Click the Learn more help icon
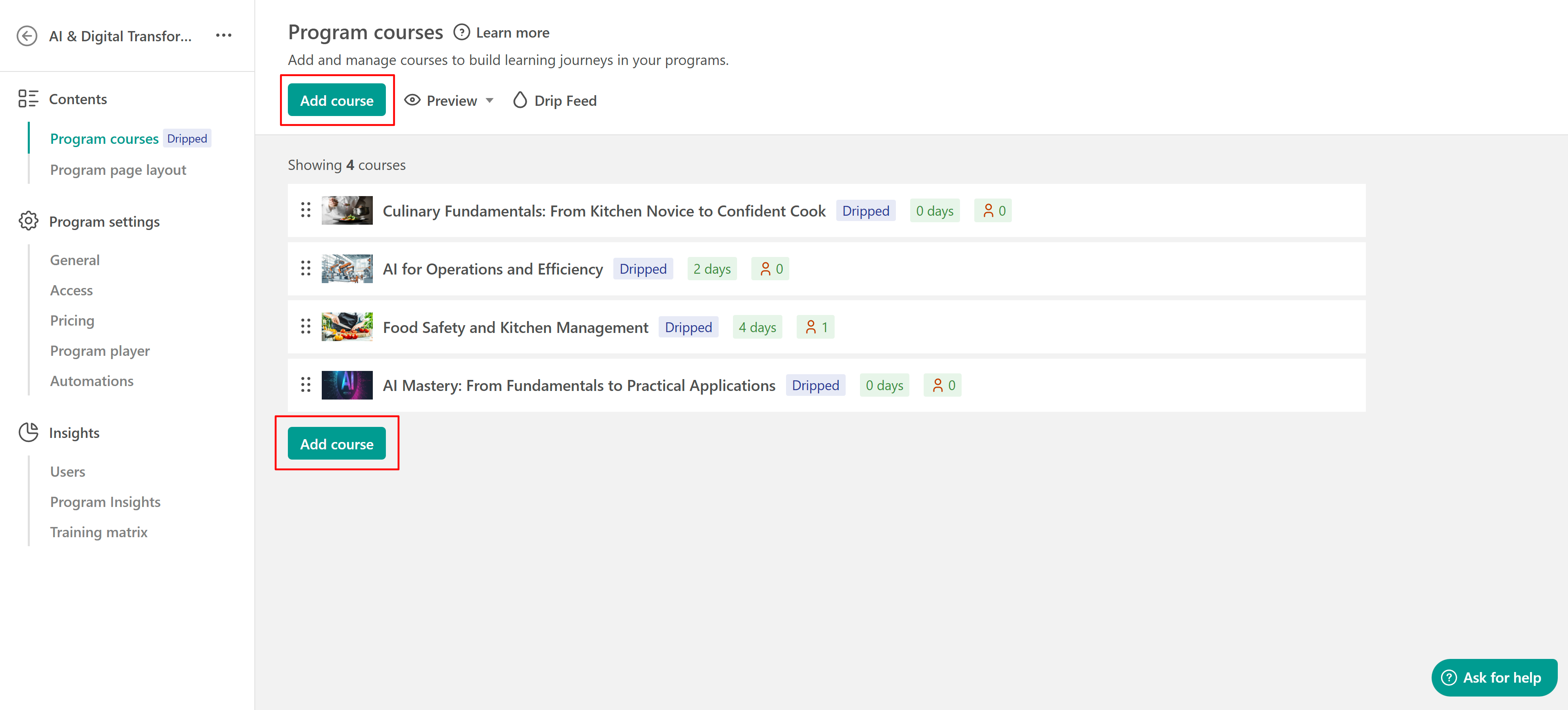 [461, 32]
